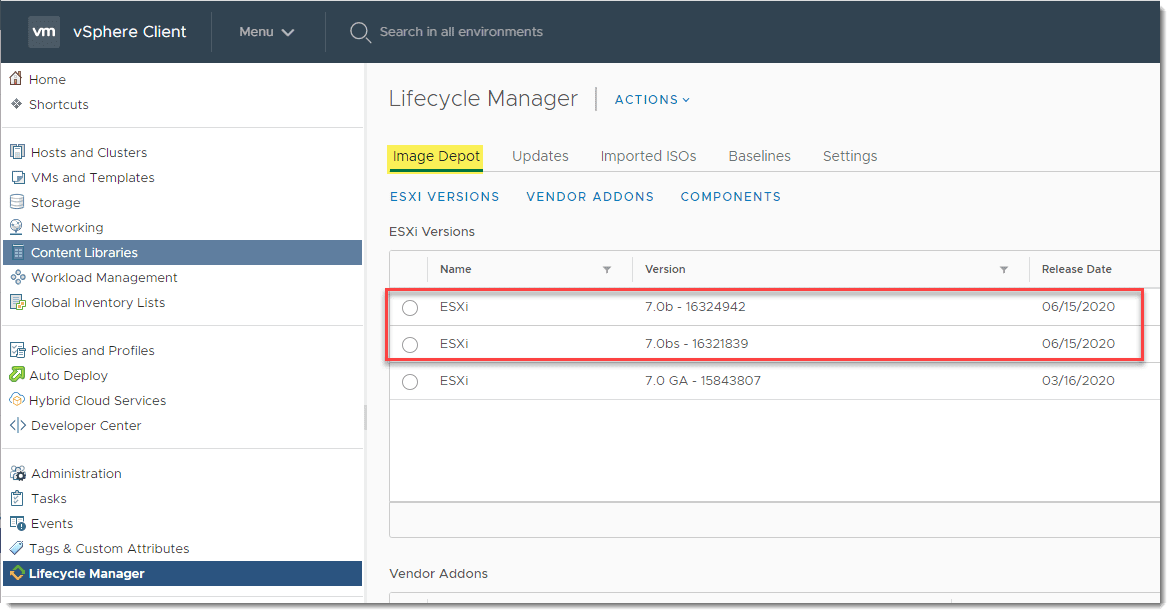Choose the ESXi 7.0 GA radio button

(x=410, y=382)
